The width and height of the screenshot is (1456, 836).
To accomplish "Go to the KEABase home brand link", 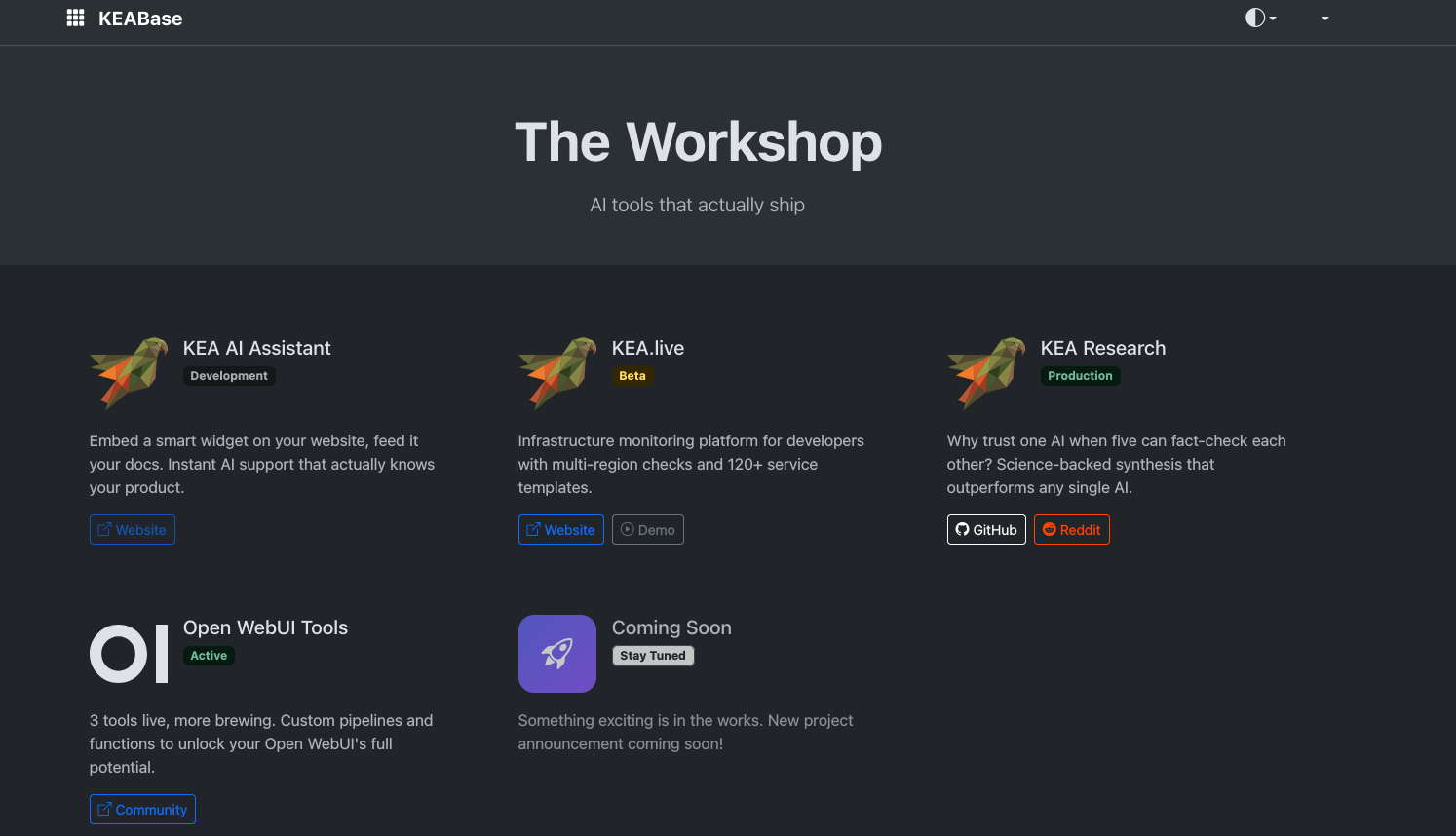I will [140, 19].
